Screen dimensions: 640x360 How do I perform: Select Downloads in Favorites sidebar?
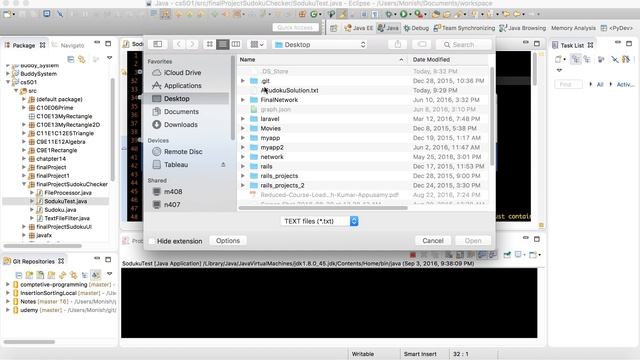tap(181, 124)
